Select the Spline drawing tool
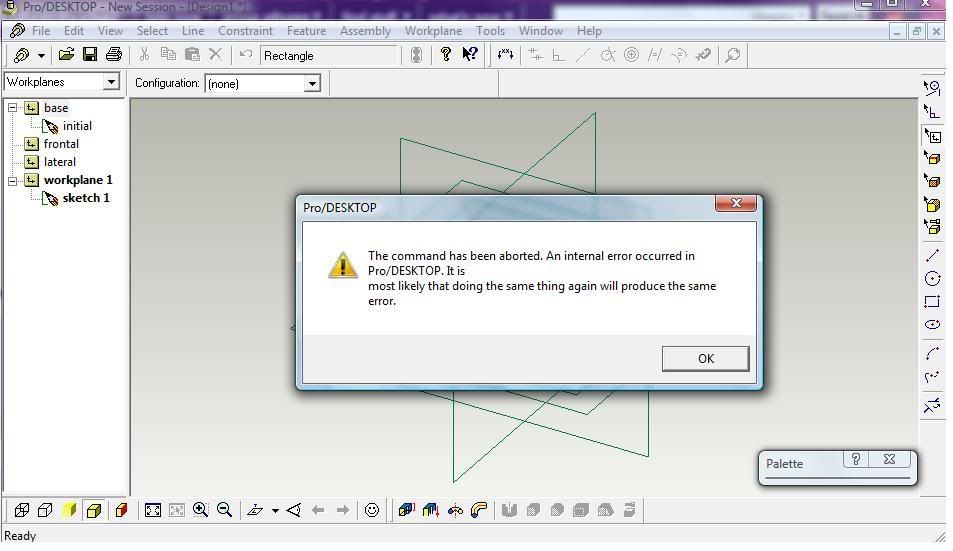This screenshot has height=551, width=953. 932,377
